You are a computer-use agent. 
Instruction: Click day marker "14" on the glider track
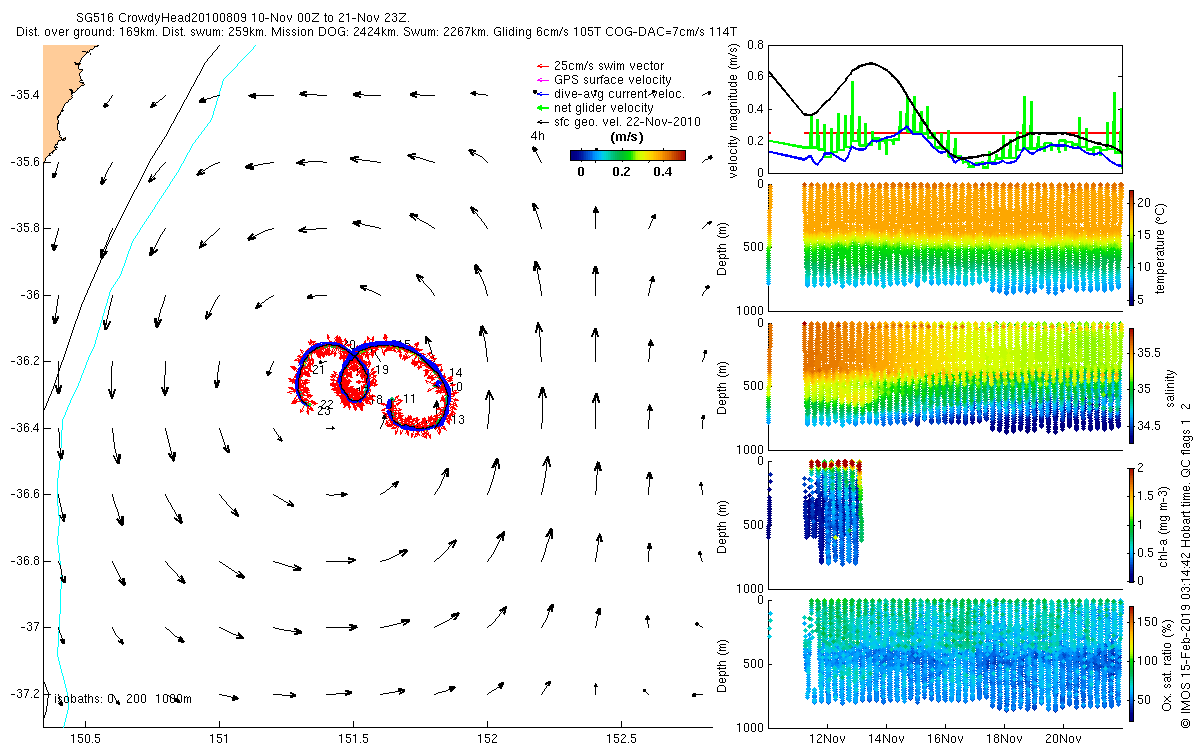pos(456,372)
